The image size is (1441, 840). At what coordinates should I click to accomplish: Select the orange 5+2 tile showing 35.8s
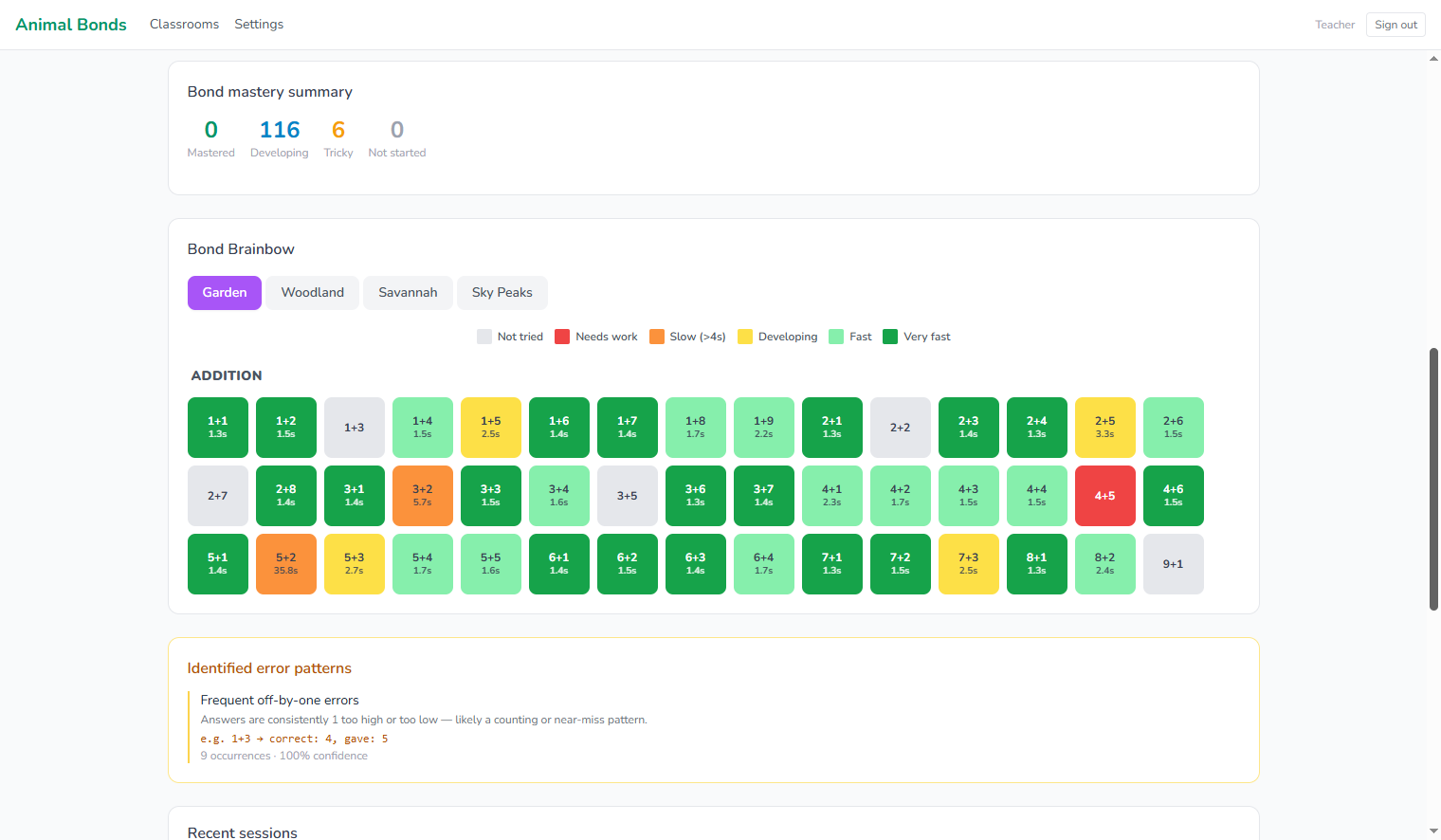[x=285, y=564]
